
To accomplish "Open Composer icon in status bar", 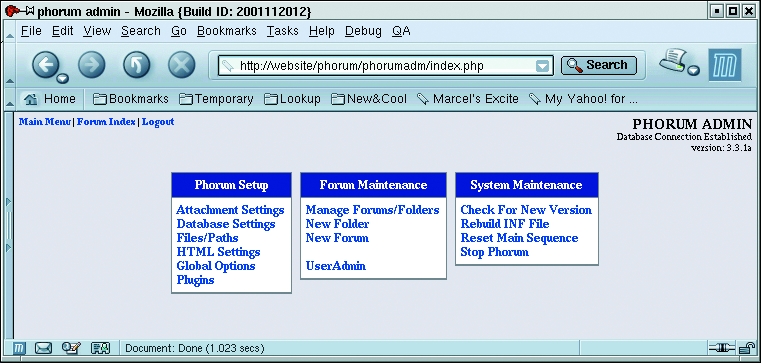I will (x=71, y=348).
